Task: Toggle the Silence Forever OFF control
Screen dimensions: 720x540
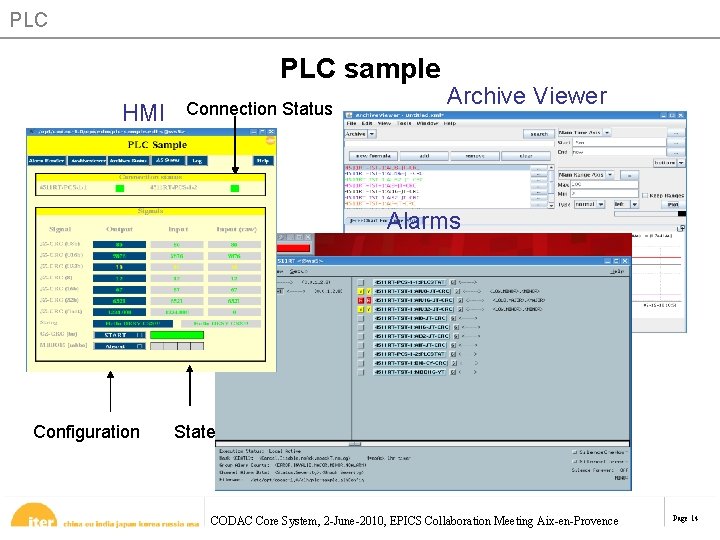Action: (x=600, y=470)
